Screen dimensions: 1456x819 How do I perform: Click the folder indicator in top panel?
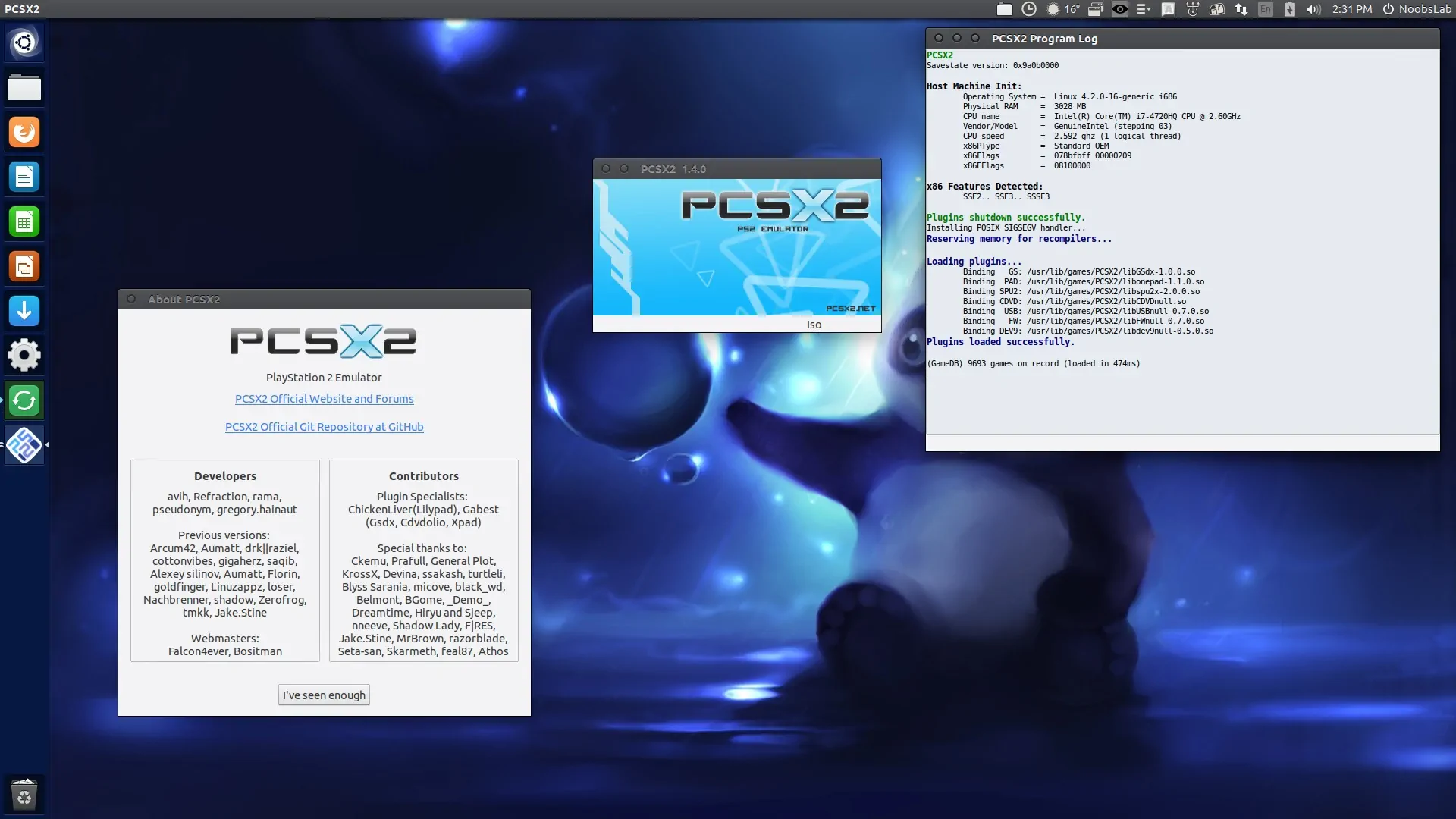tap(1004, 9)
